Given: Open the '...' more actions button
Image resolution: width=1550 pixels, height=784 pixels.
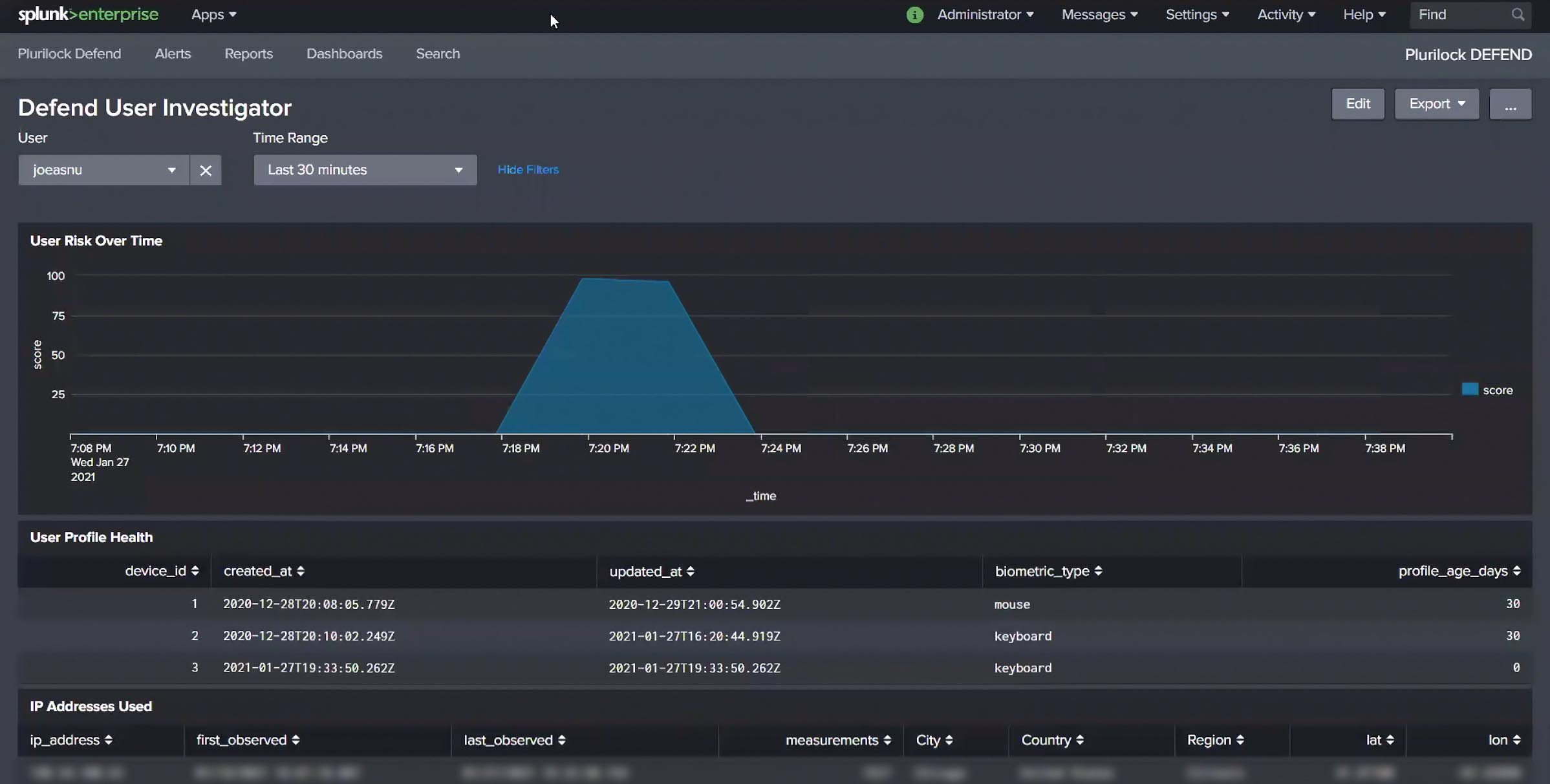Looking at the screenshot, I should [x=1509, y=103].
